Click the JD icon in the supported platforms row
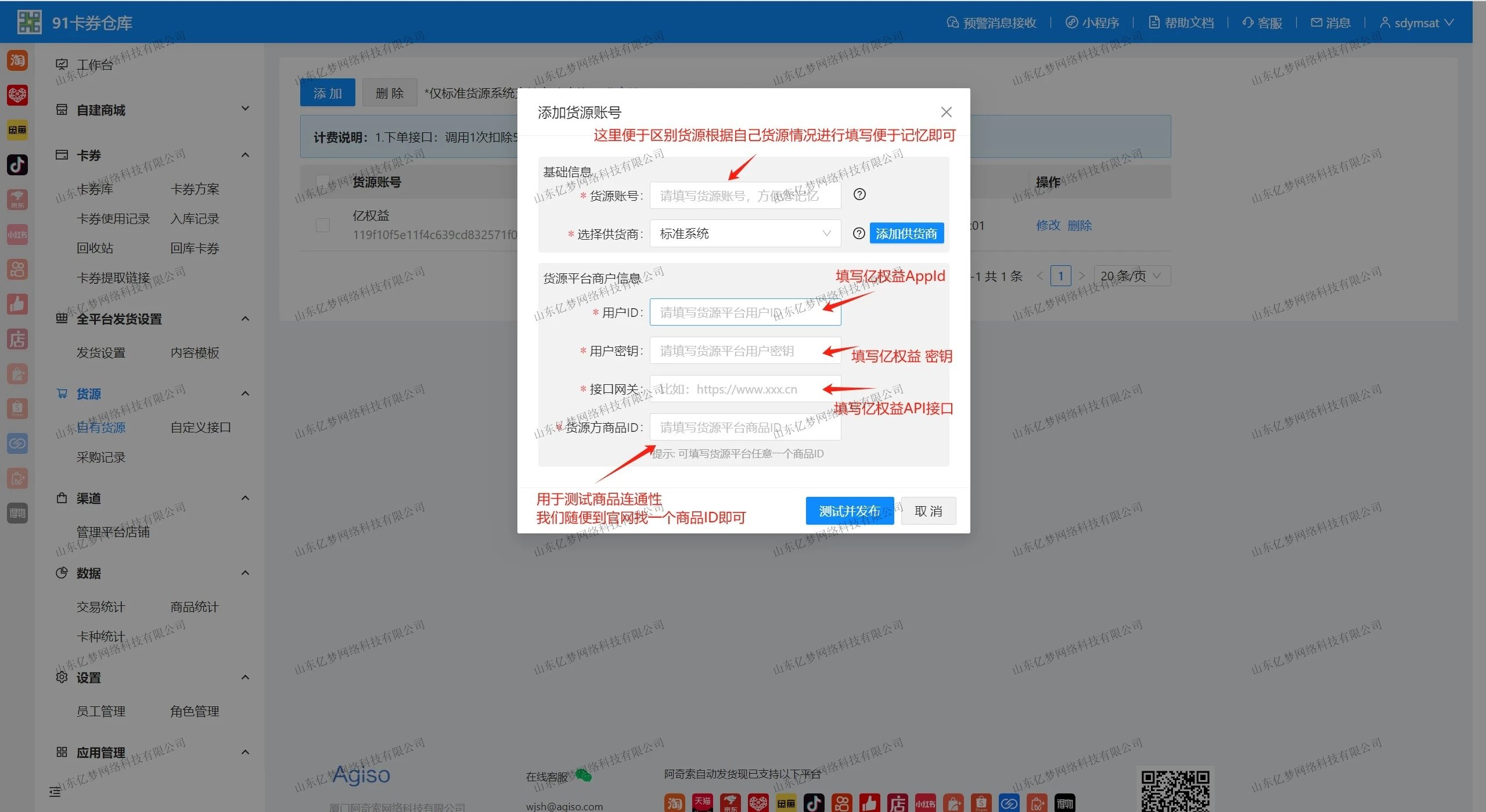This screenshot has width=1486, height=812. click(x=731, y=803)
